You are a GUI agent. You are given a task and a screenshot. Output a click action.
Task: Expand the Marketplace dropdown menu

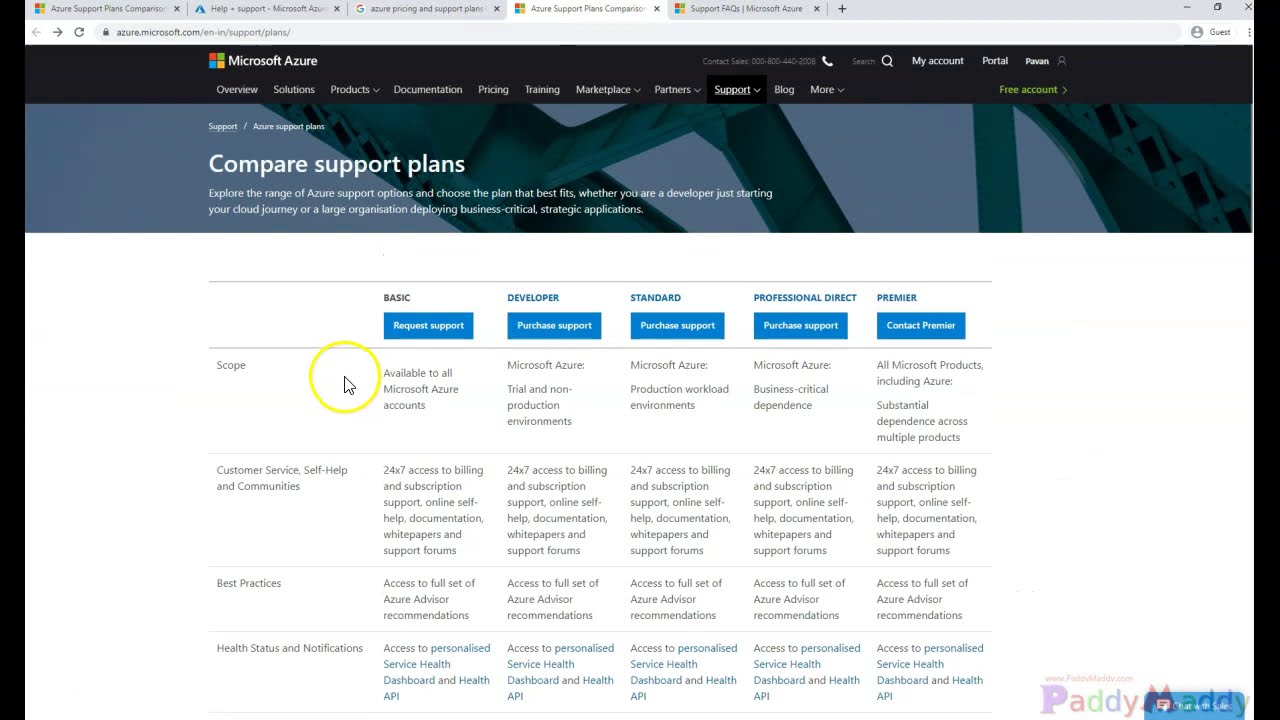pos(608,90)
